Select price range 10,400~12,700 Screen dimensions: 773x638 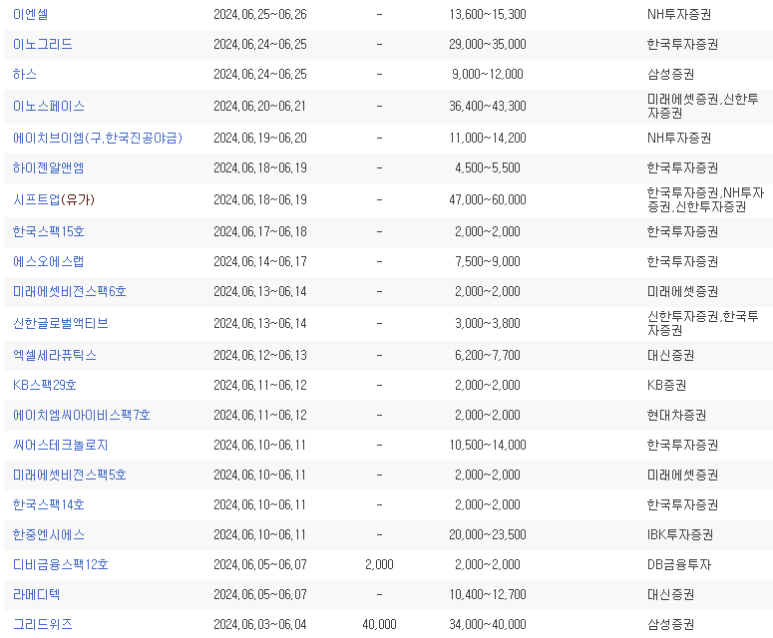pyautogui.click(x=488, y=595)
